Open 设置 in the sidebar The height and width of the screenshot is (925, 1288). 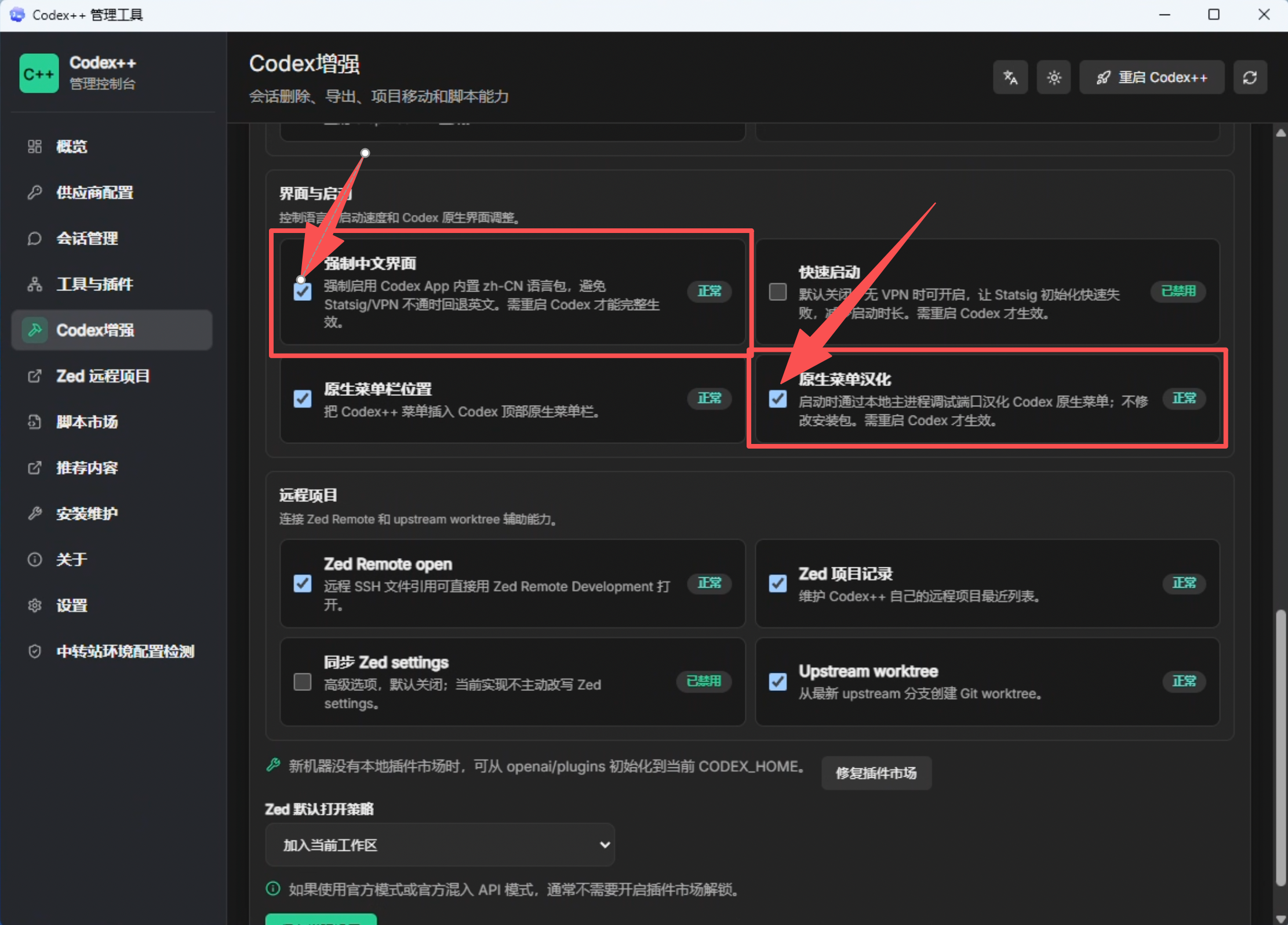click(112, 606)
